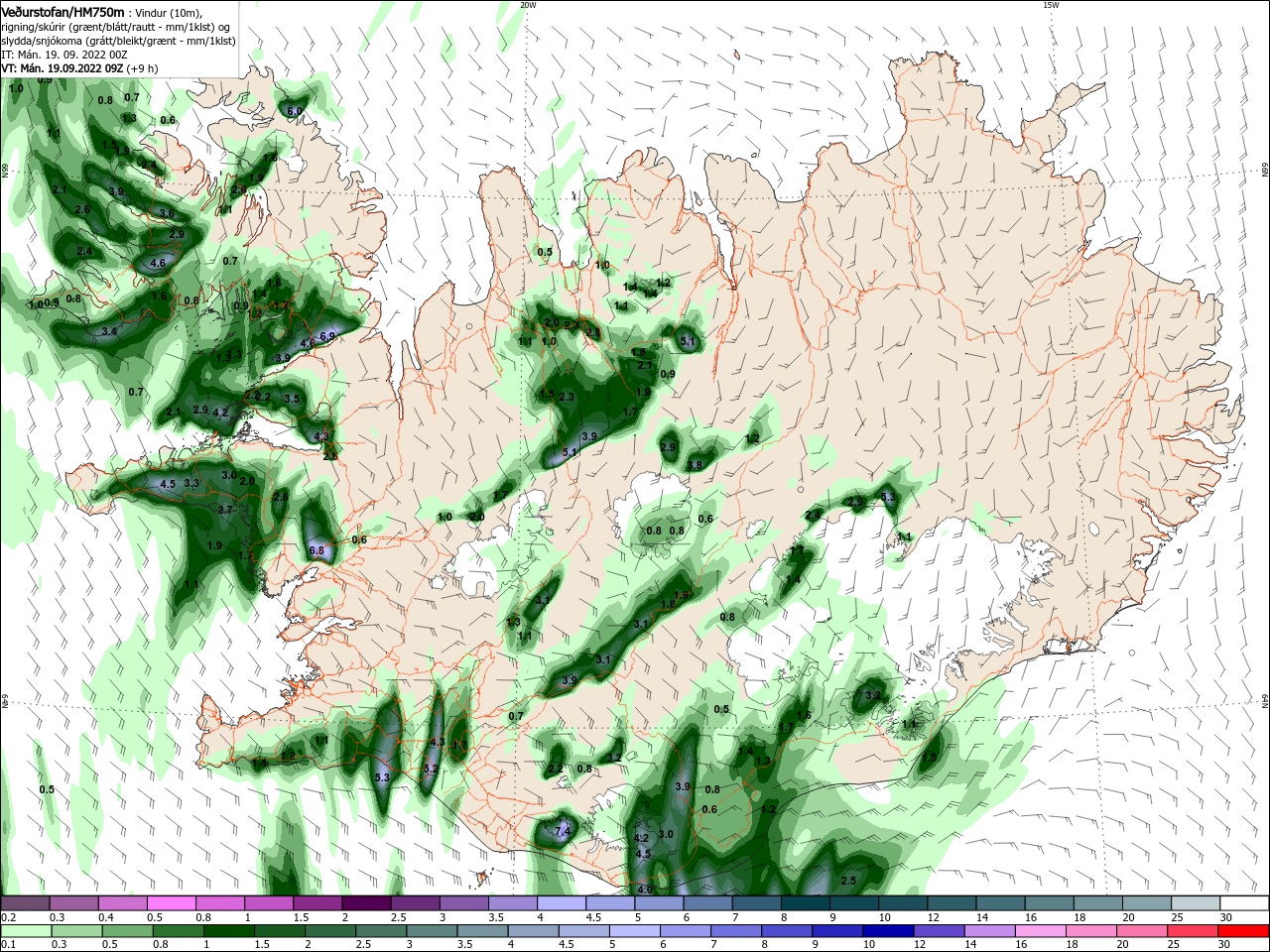Click the light pink swatch at value 16
Screen dimensions: 1270x952
click(1041, 932)
